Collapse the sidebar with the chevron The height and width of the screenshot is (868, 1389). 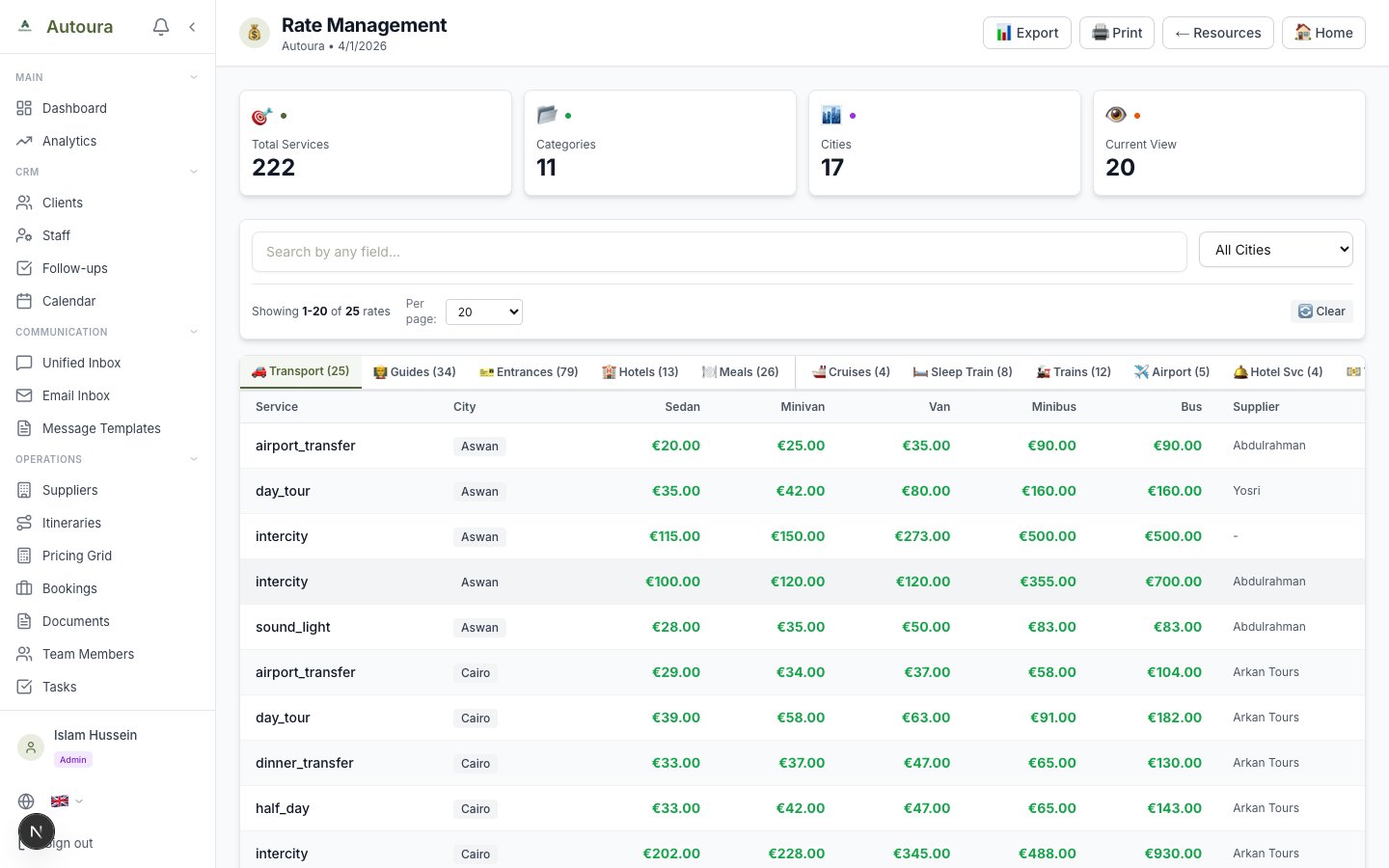(x=192, y=27)
